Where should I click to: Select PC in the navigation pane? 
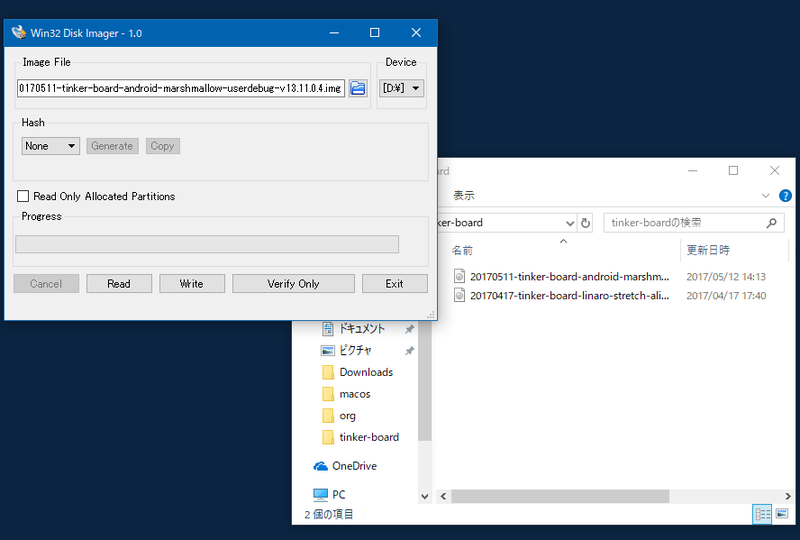pyautogui.click(x=339, y=495)
